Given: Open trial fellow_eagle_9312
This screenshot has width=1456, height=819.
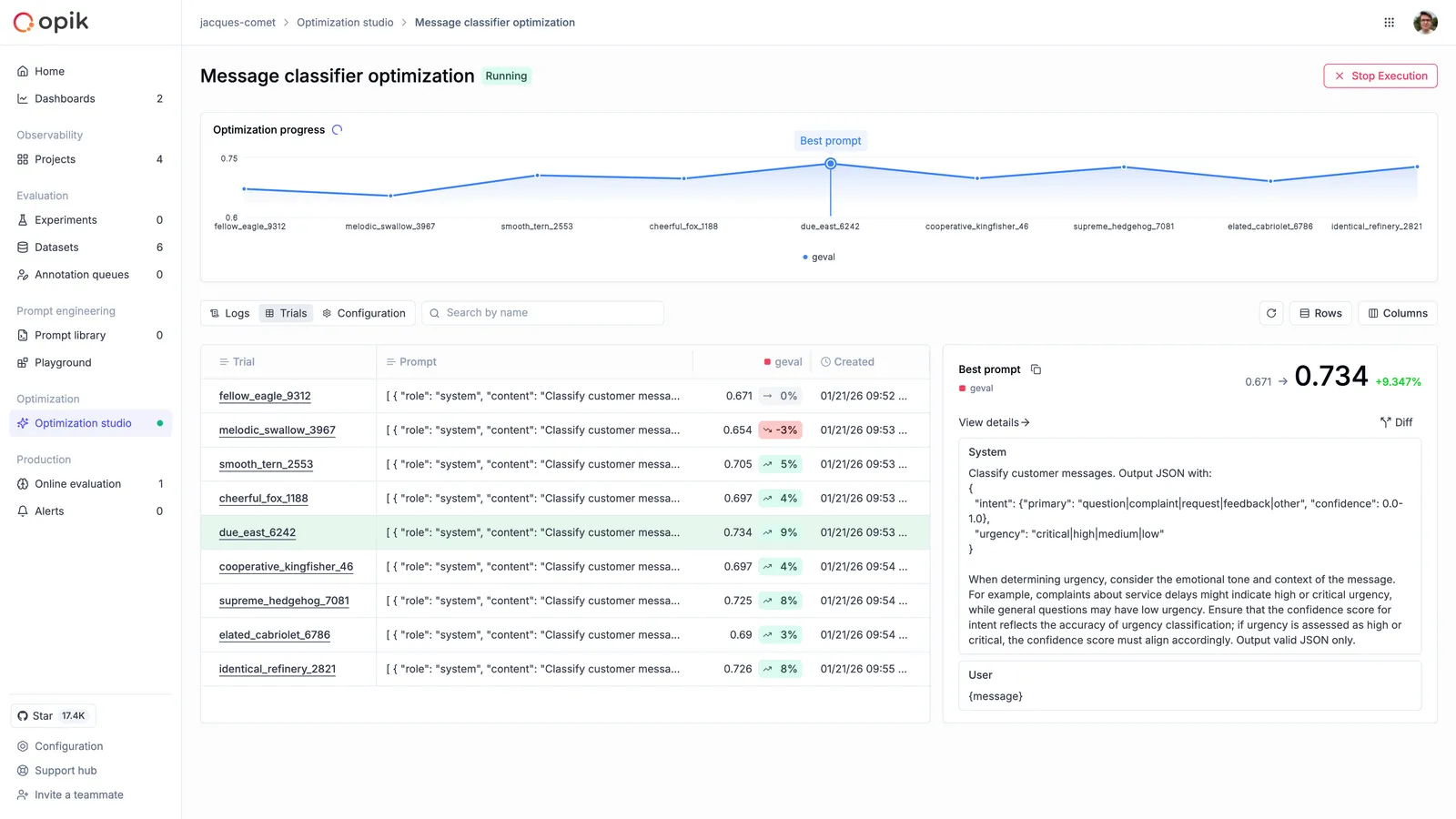Looking at the screenshot, I should [x=265, y=396].
